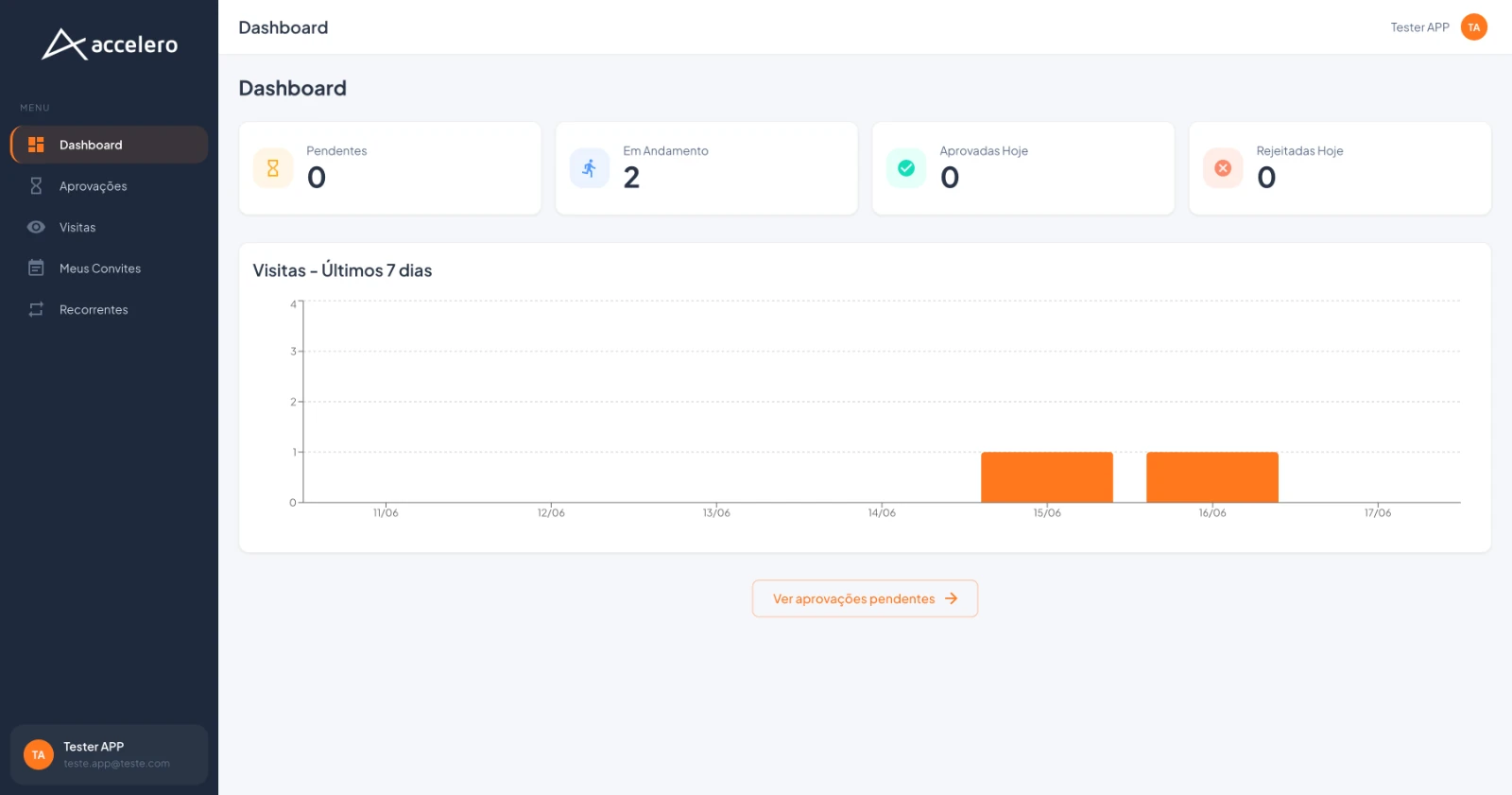Screen dimensions: 1512x795
Task: Click the 14/06 axis label
Action: (x=882, y=513)
